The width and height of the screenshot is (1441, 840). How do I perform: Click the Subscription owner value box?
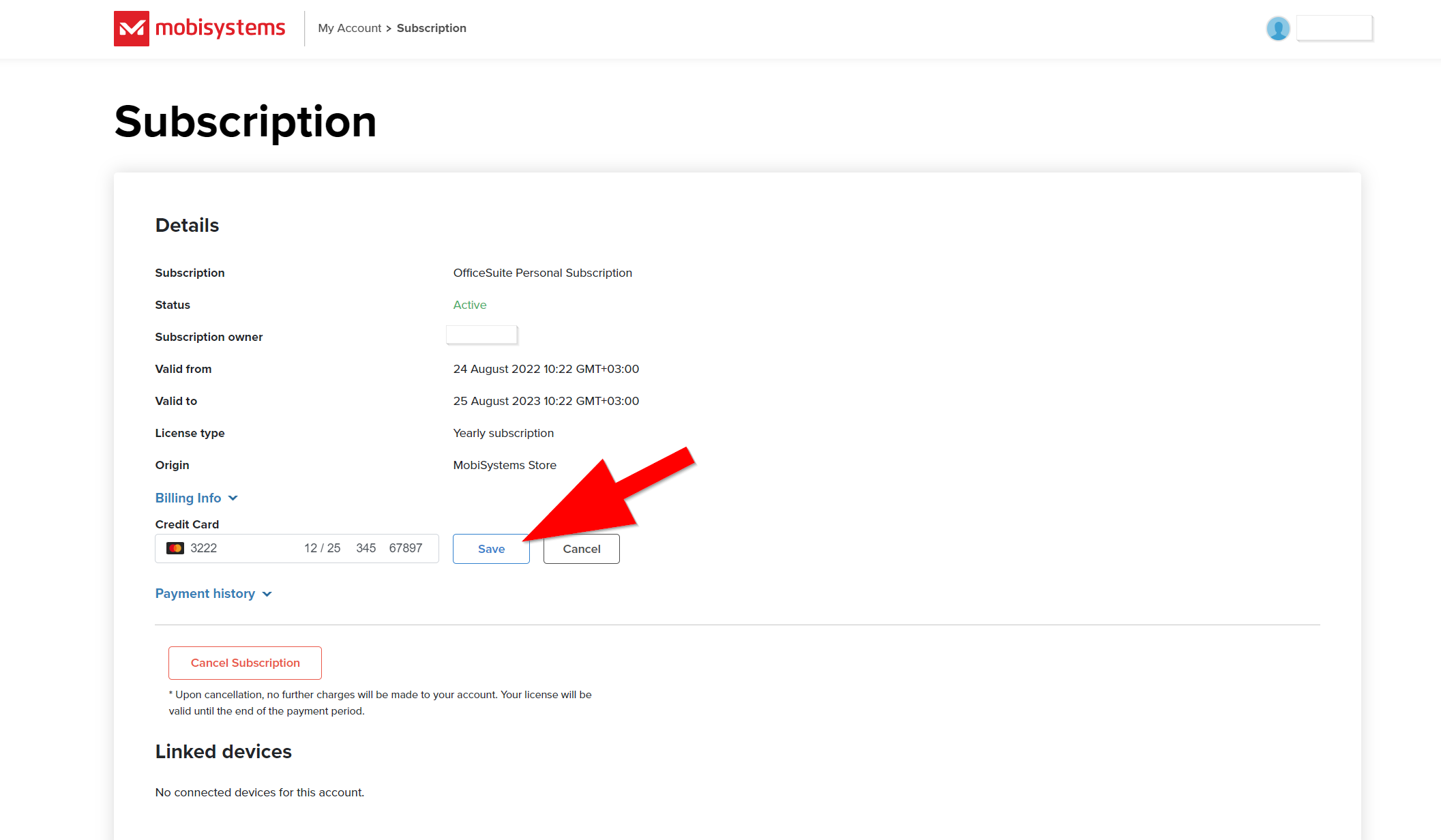pos(482,335)
